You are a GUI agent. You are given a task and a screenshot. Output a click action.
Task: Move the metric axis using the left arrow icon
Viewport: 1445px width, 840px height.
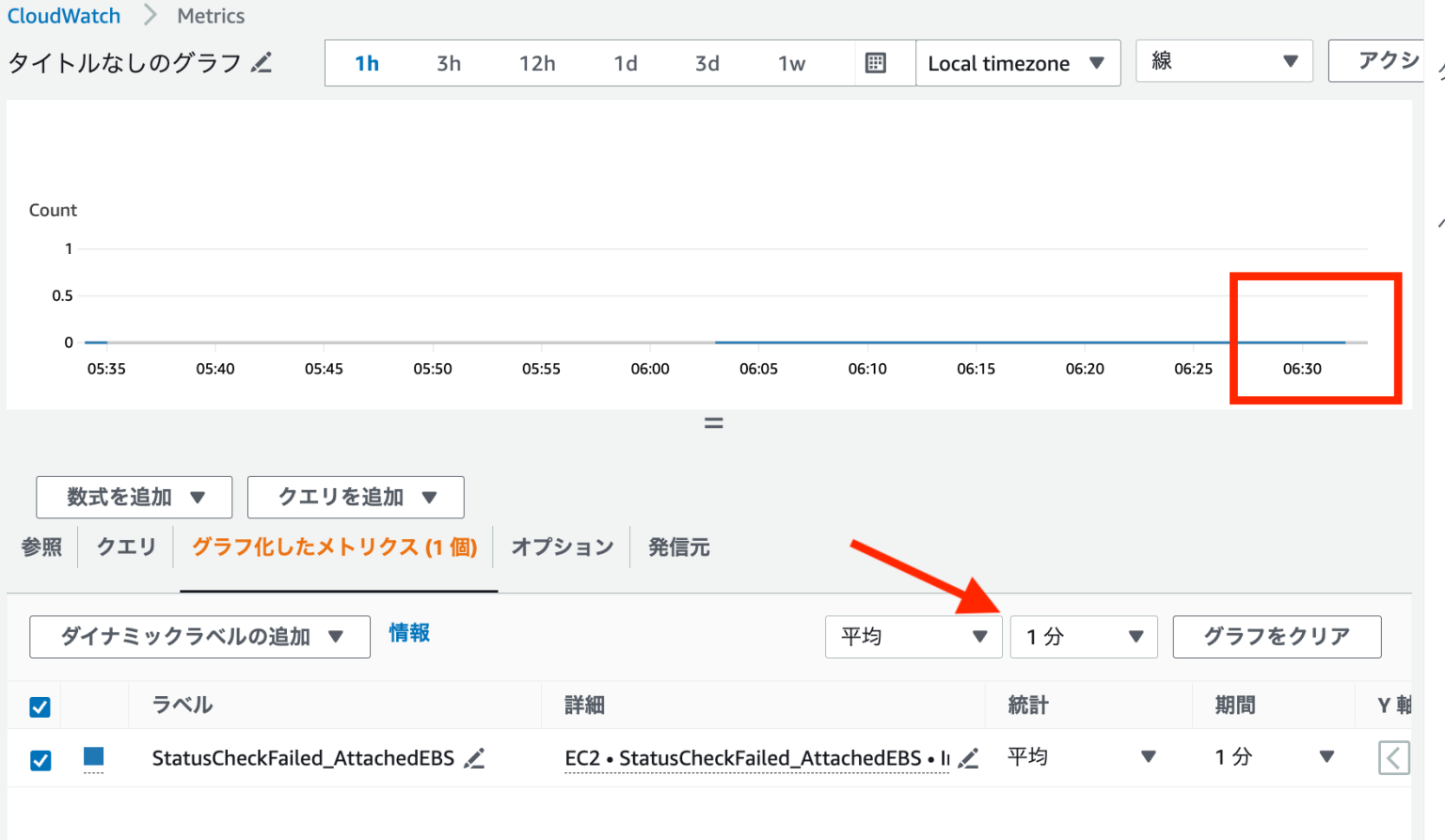pyautogui.click(x=1393, y=757)
